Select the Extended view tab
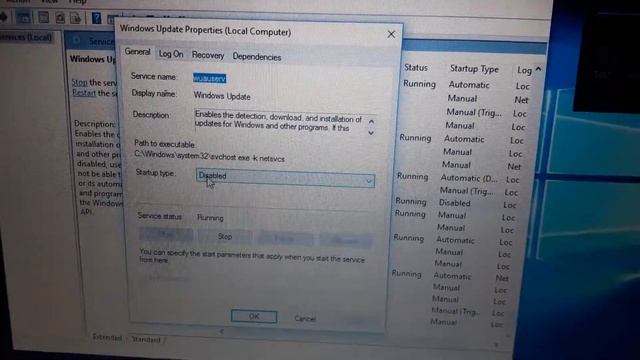Image resolution: width=640 pixels, height=360 pixels. pos(107,337)
